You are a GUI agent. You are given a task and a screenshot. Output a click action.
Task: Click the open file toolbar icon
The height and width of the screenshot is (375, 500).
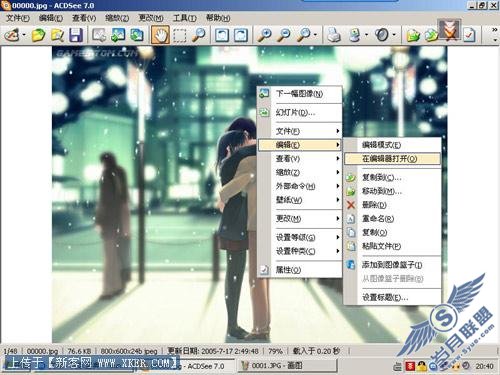pos(57,35)
